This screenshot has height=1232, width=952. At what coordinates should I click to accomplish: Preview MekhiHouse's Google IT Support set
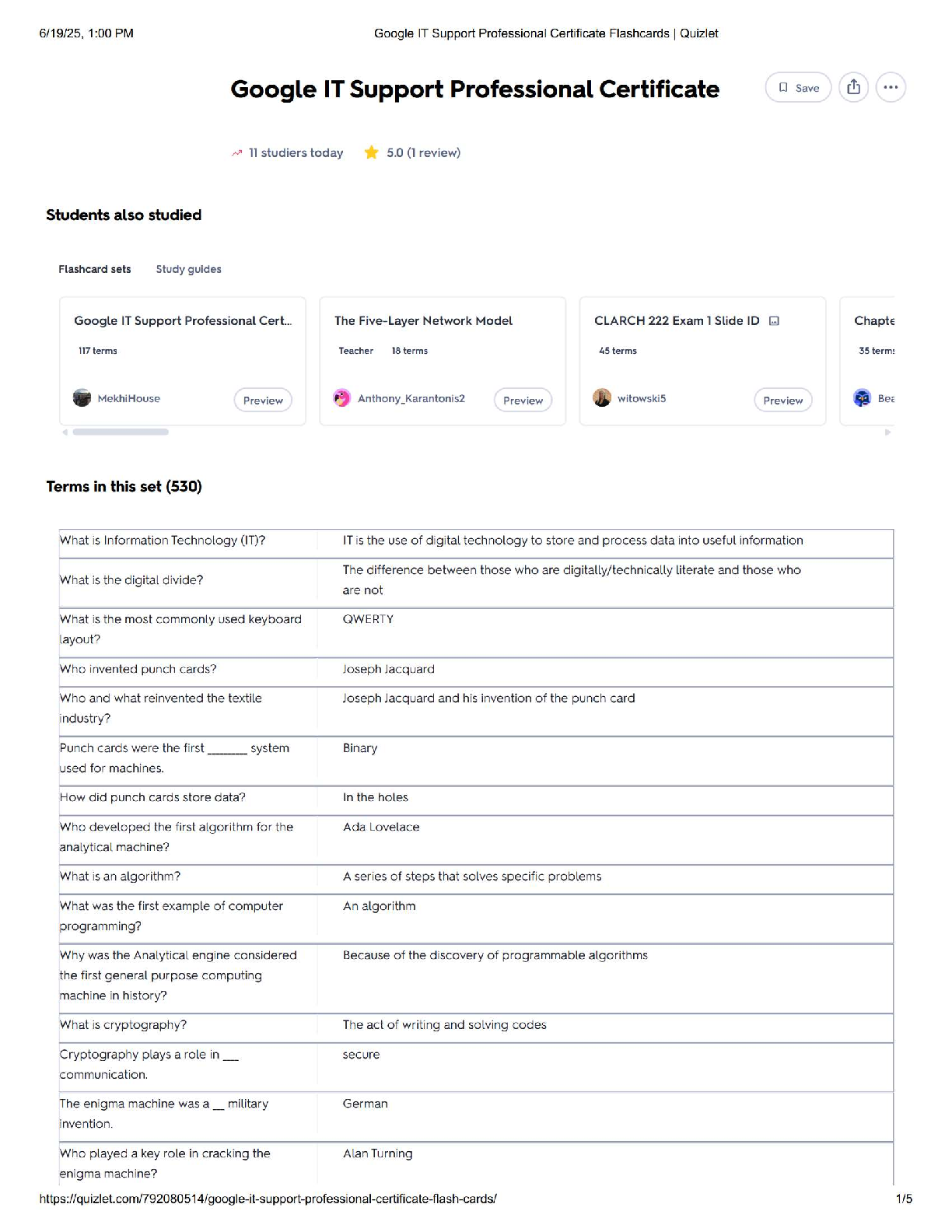[x=263, y=400]
